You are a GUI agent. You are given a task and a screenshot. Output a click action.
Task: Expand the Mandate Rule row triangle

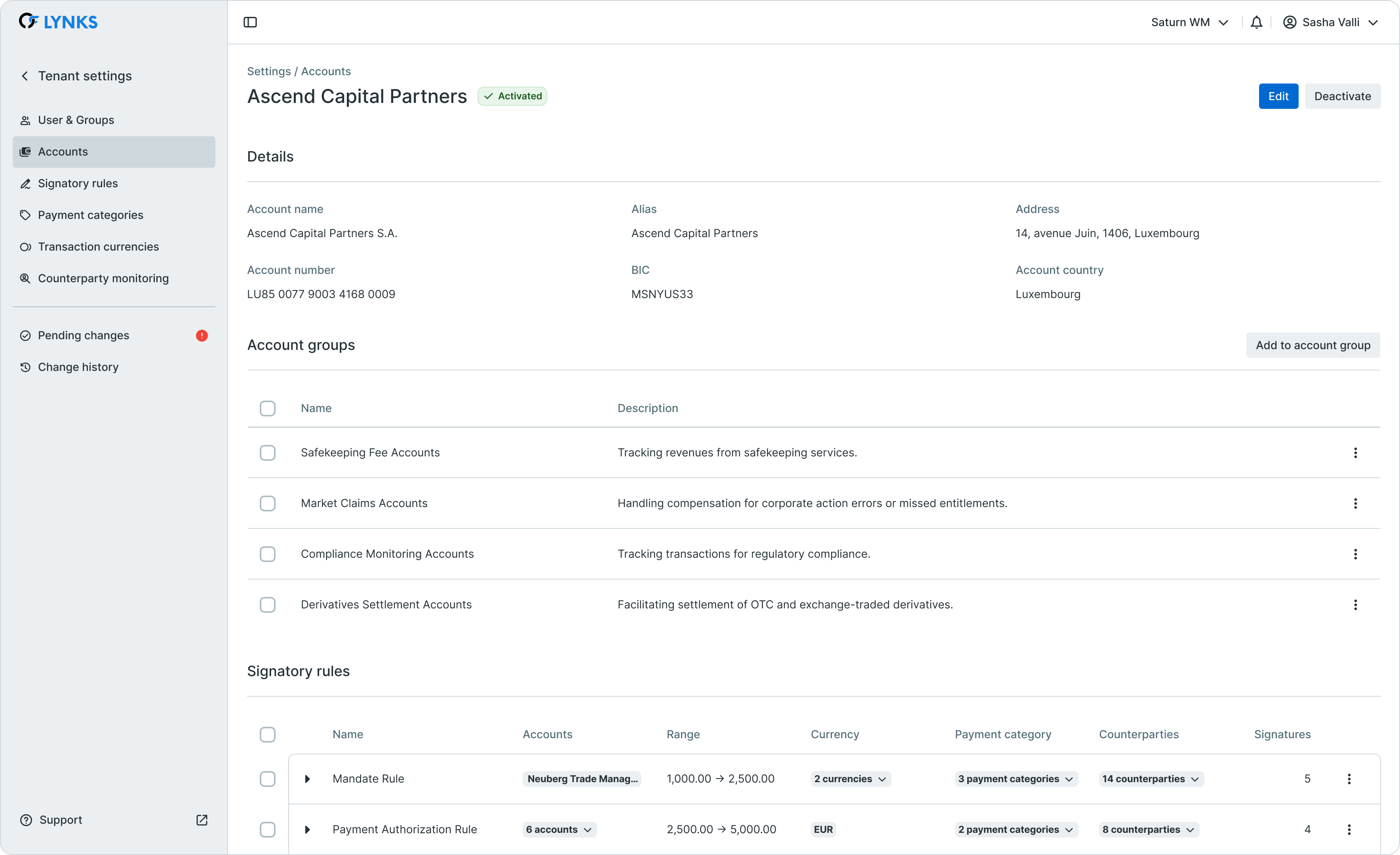tap(307, 779)
